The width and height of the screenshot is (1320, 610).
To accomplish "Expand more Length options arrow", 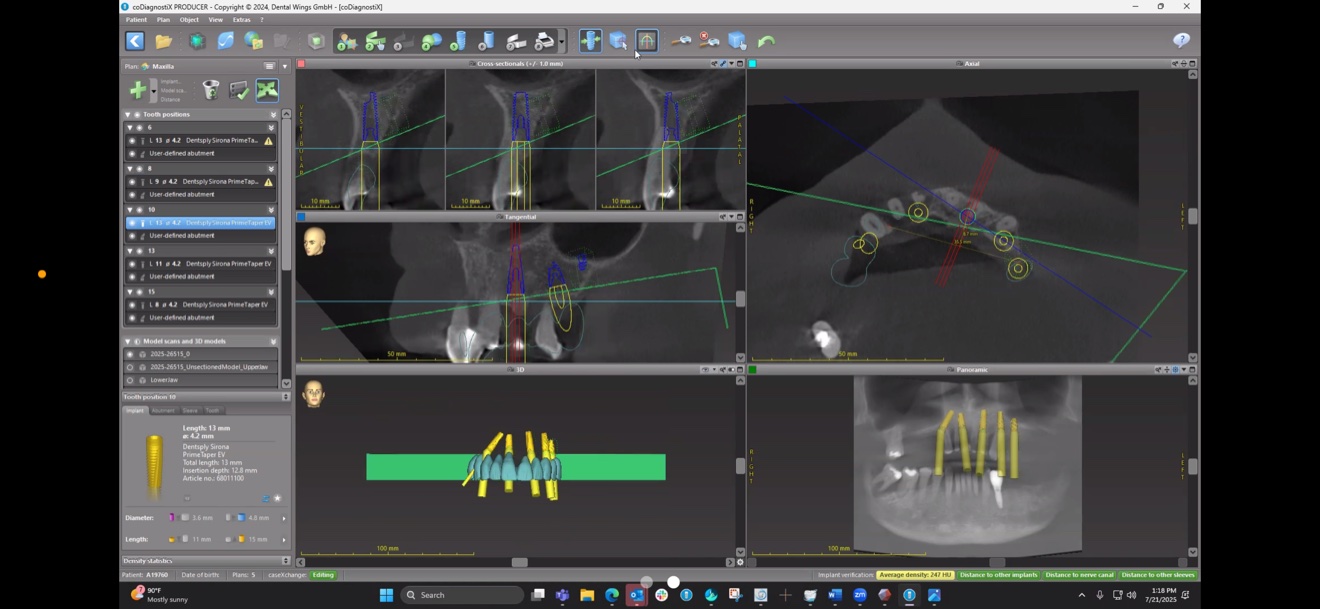I will click(x=284, y=540).
